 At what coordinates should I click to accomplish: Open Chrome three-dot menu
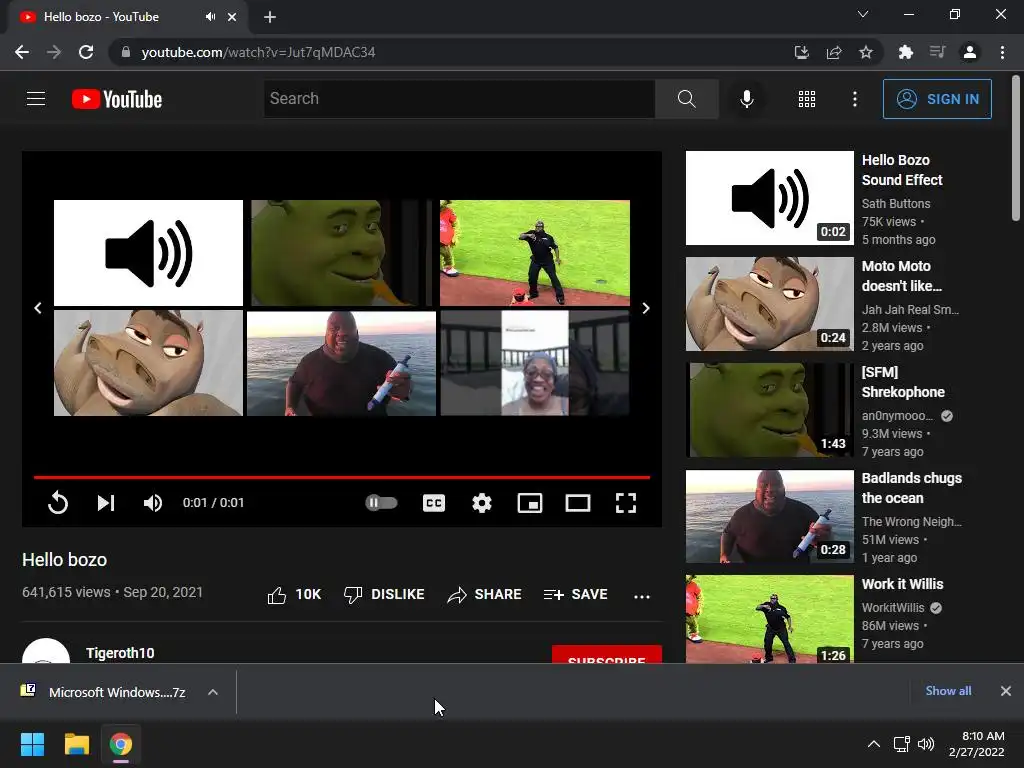pyautogui.click(x=1002, y=52)
